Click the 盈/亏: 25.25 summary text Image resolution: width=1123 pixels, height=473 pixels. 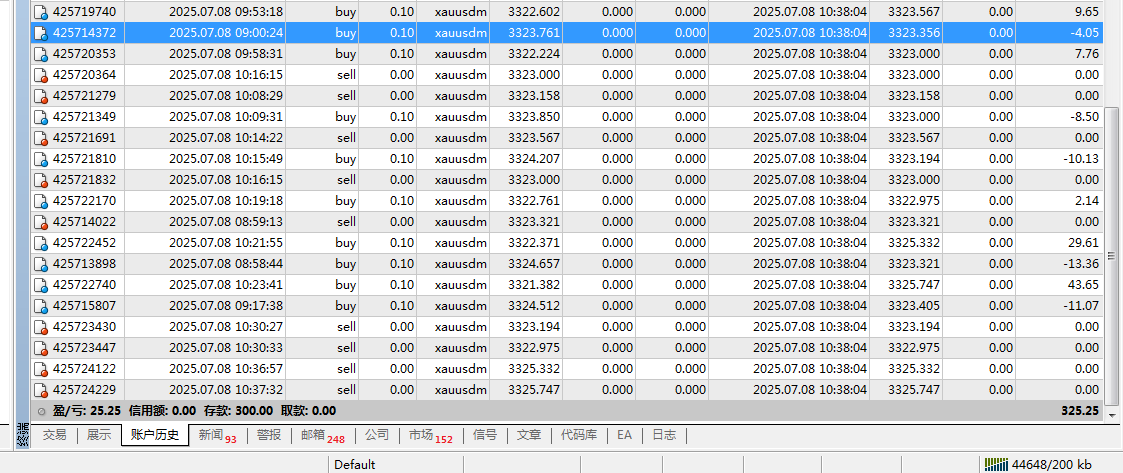87,411
